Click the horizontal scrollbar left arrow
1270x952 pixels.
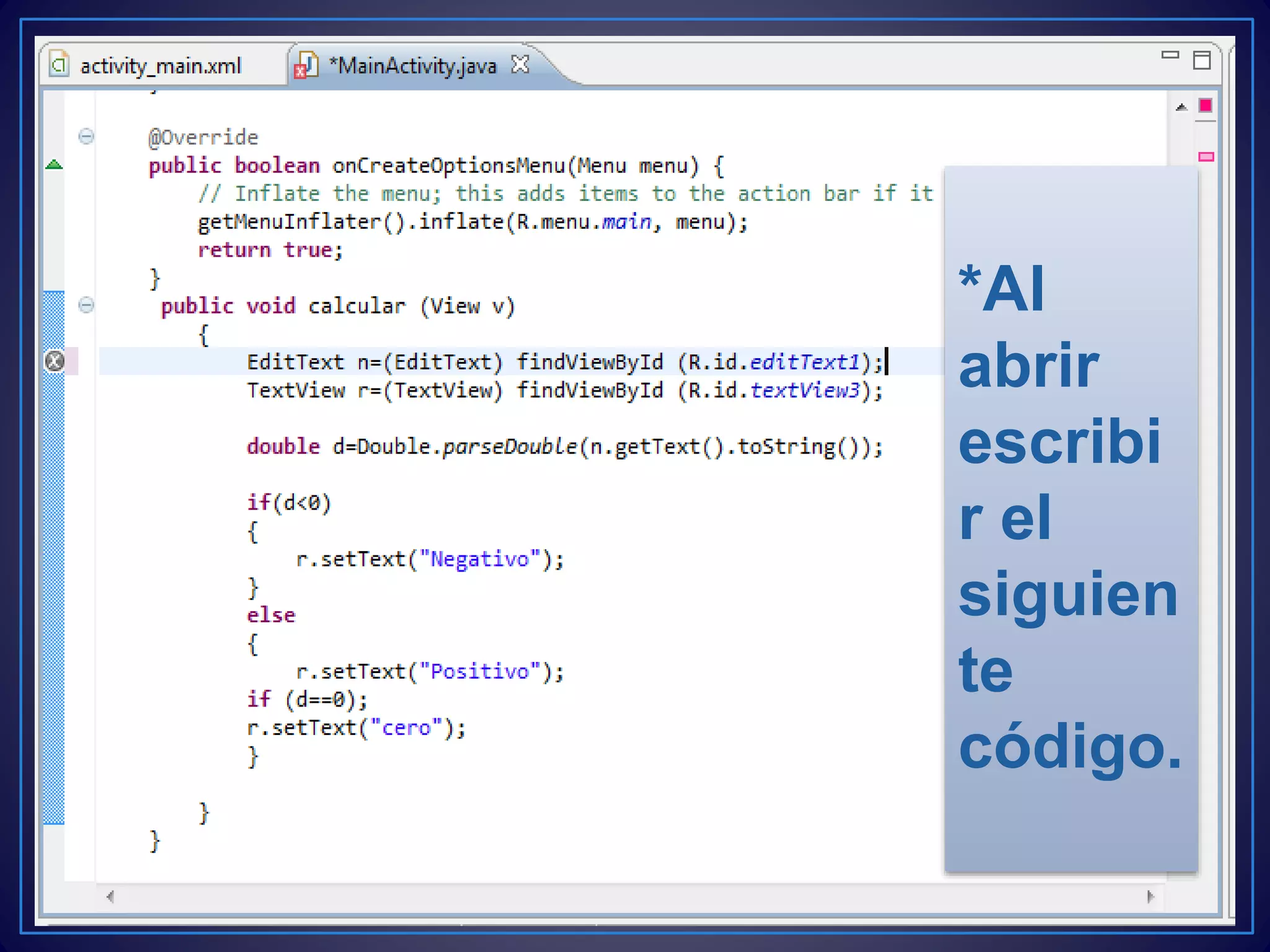(x=110, y=896)
